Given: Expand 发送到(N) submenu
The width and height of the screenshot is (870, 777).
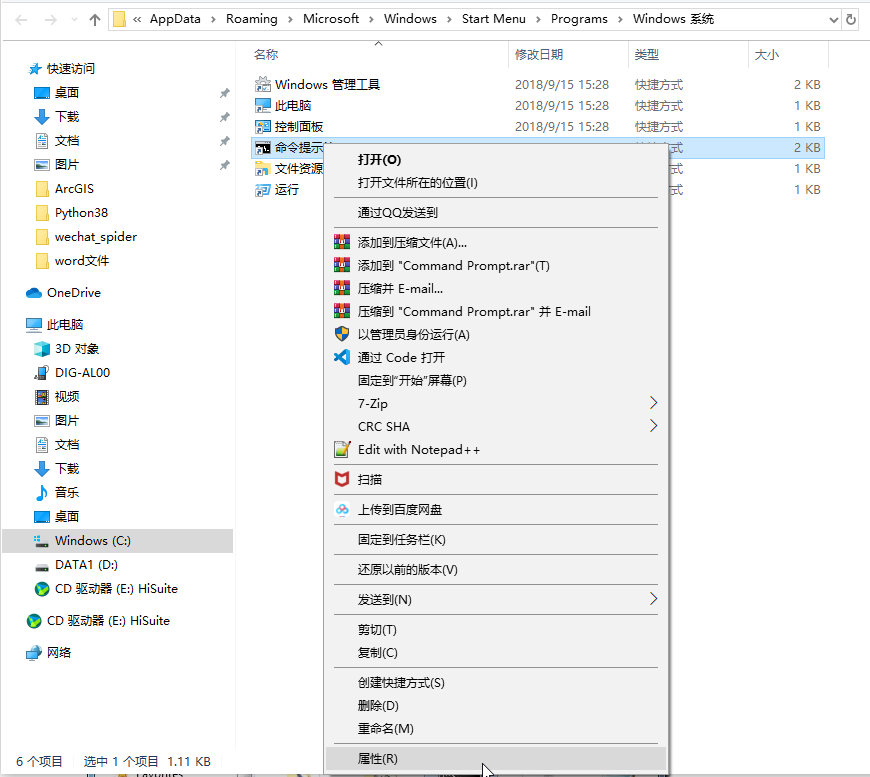Looking at the screenshot, I should click(495, 600).
